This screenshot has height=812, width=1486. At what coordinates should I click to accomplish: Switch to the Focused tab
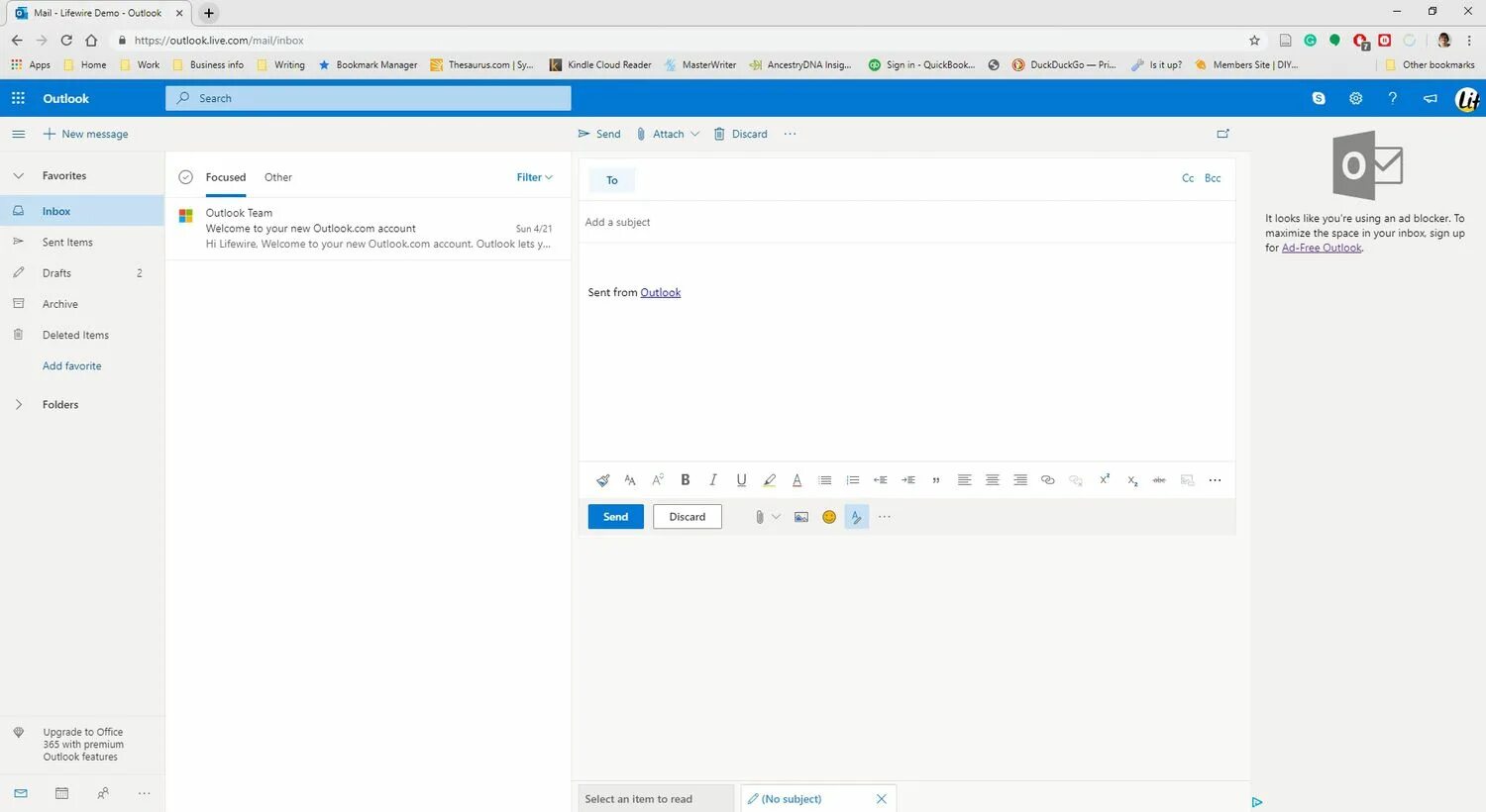226,177
